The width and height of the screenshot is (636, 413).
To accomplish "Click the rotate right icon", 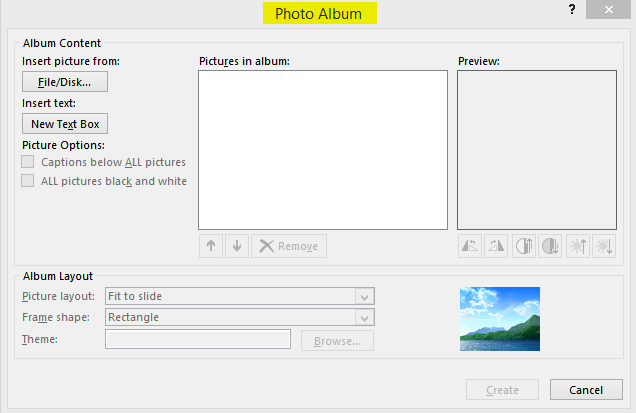I will pyautogui.click(x=496, y=246).
